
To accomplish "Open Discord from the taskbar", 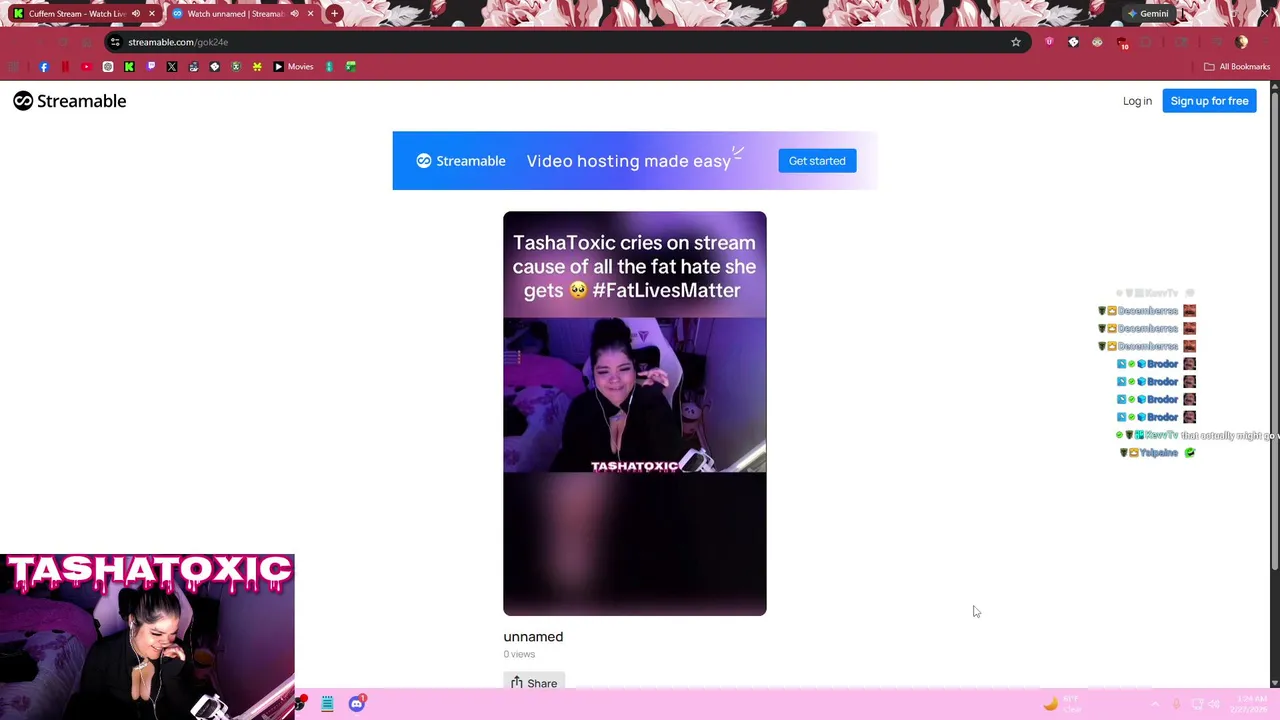I will (357, 704).
